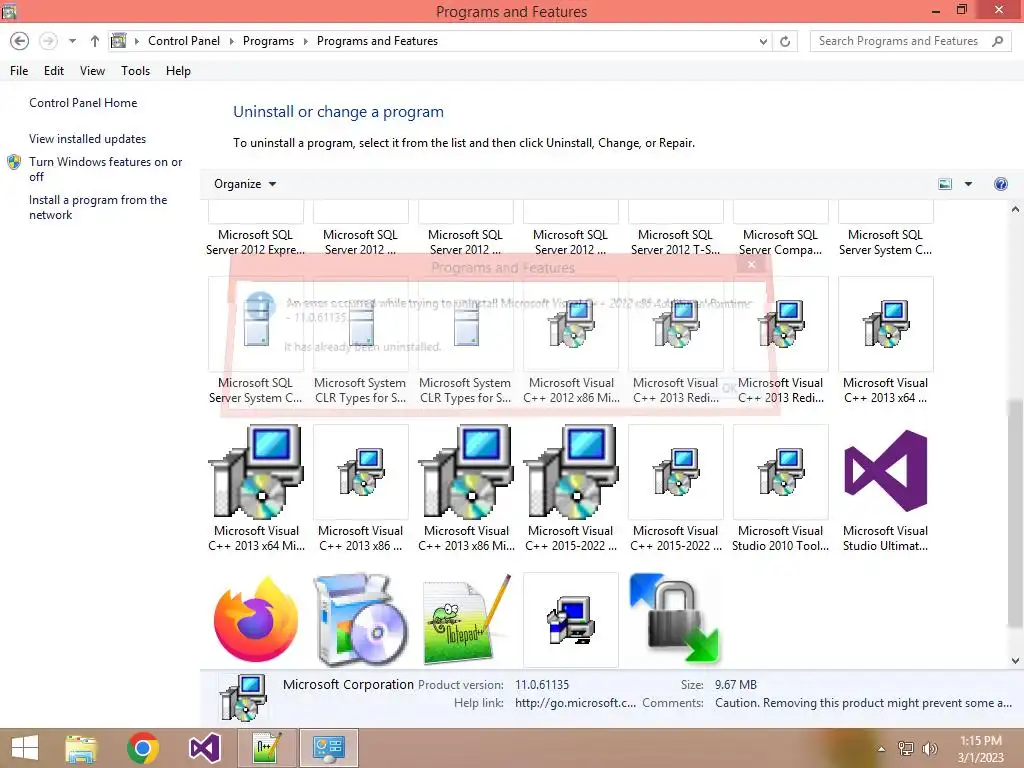
Task: Open the help question mark button
Action: click(x=1000, y=184)
